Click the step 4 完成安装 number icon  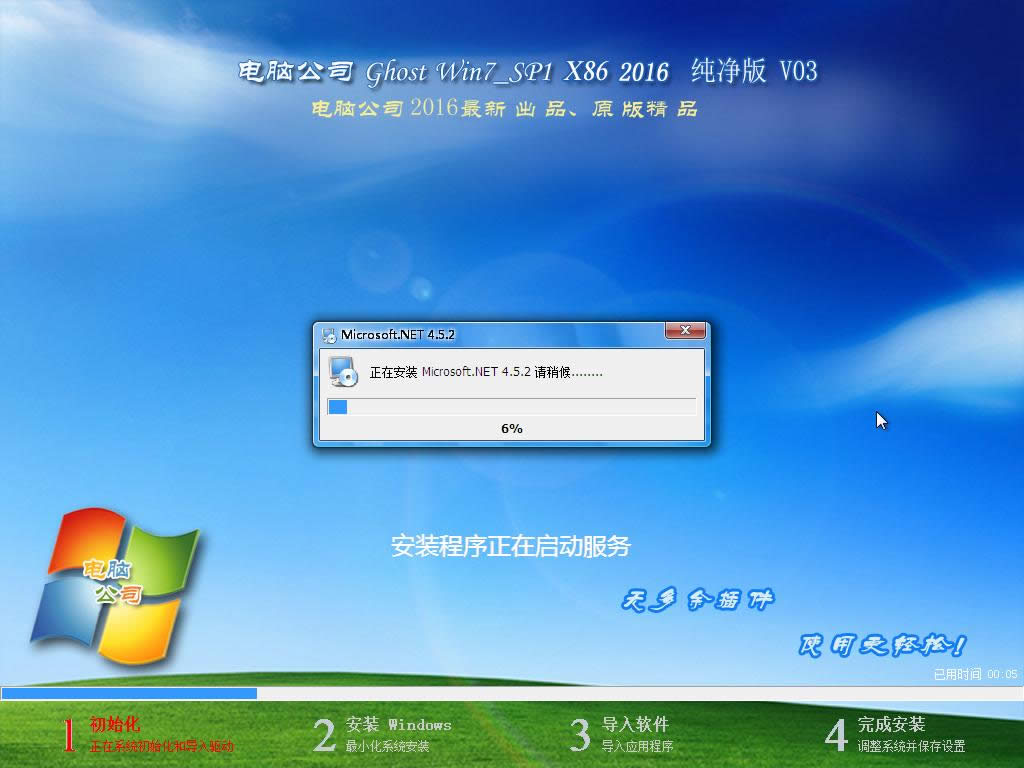[836, 733]
